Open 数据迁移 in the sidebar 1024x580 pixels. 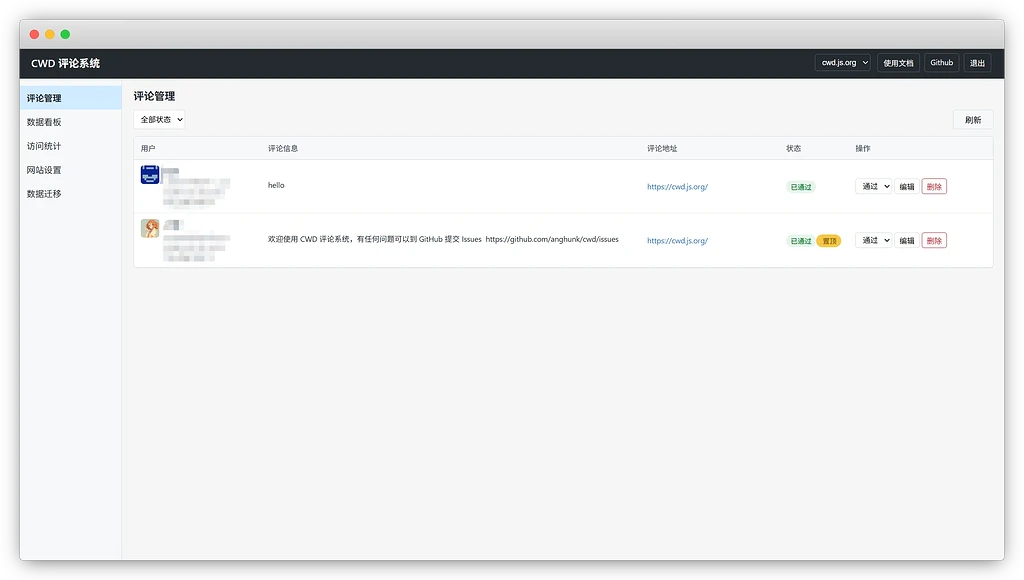coord(71,193)
